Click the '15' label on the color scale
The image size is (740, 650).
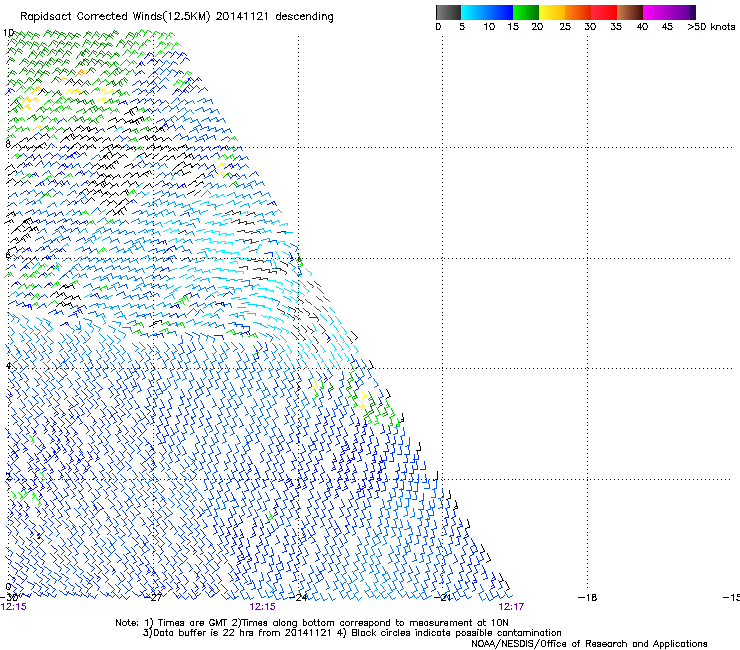click(513, 27)
